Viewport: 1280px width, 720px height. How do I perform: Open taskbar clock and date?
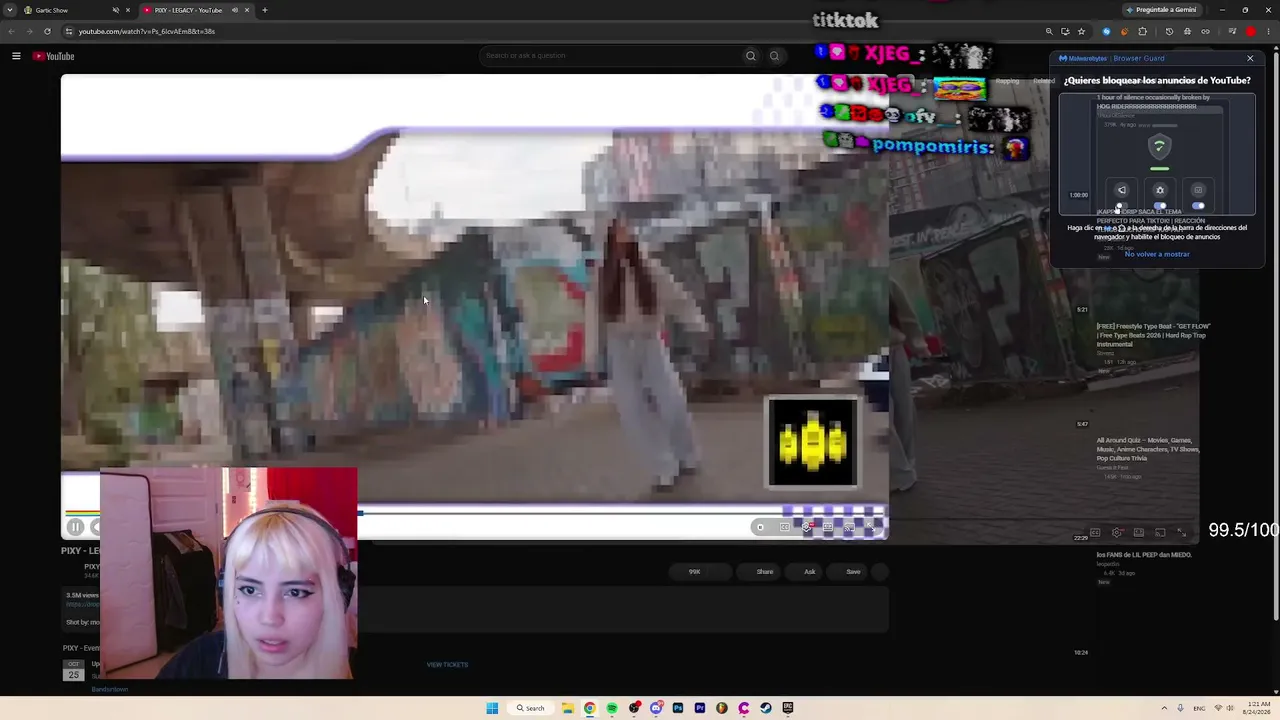pyautogui.click(x=1257, y=708)
